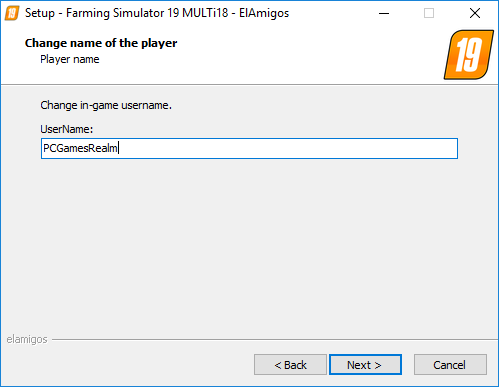Go to the previous step with Back
499x387 pixels.
[290, 365]
